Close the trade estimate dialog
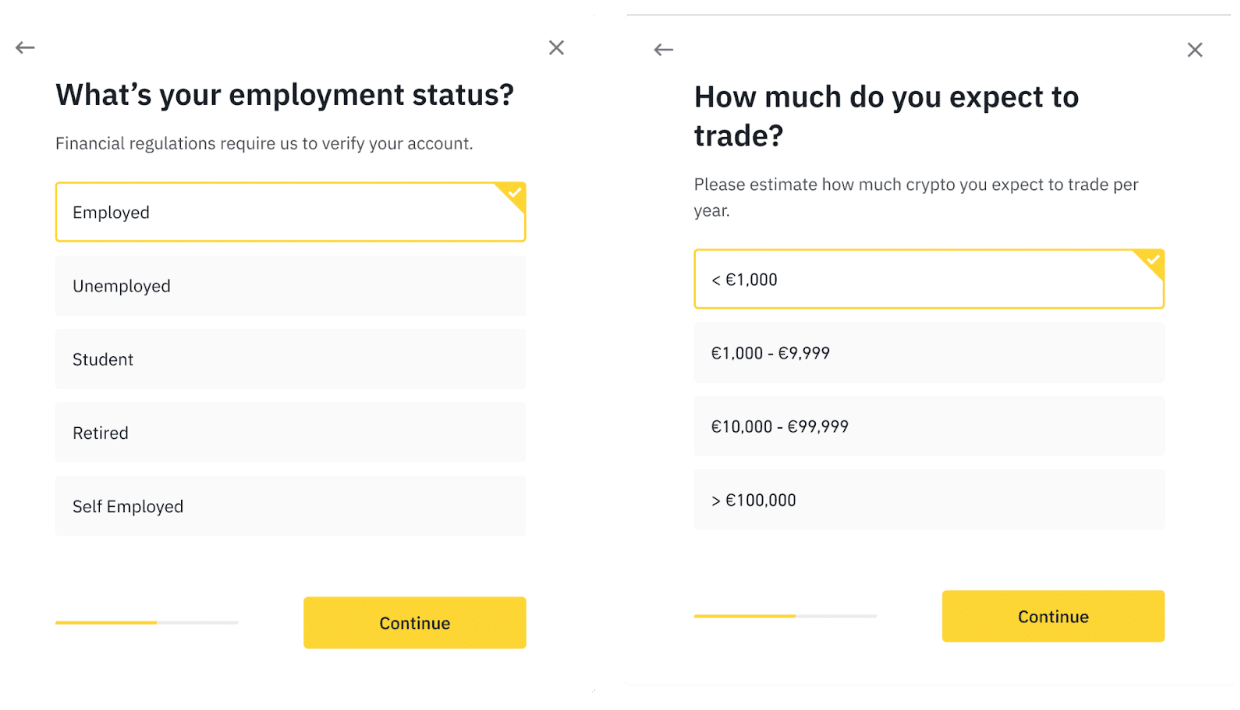The image size is (1240, 710). tap(1195, 49)
